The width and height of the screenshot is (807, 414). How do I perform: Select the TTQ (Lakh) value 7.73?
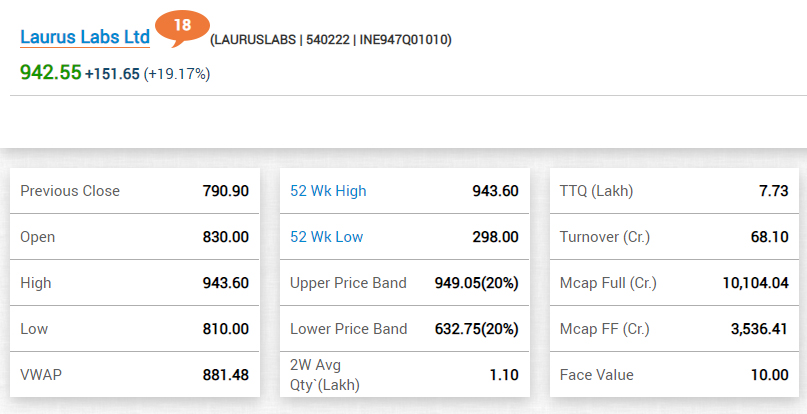click(773, 191)
